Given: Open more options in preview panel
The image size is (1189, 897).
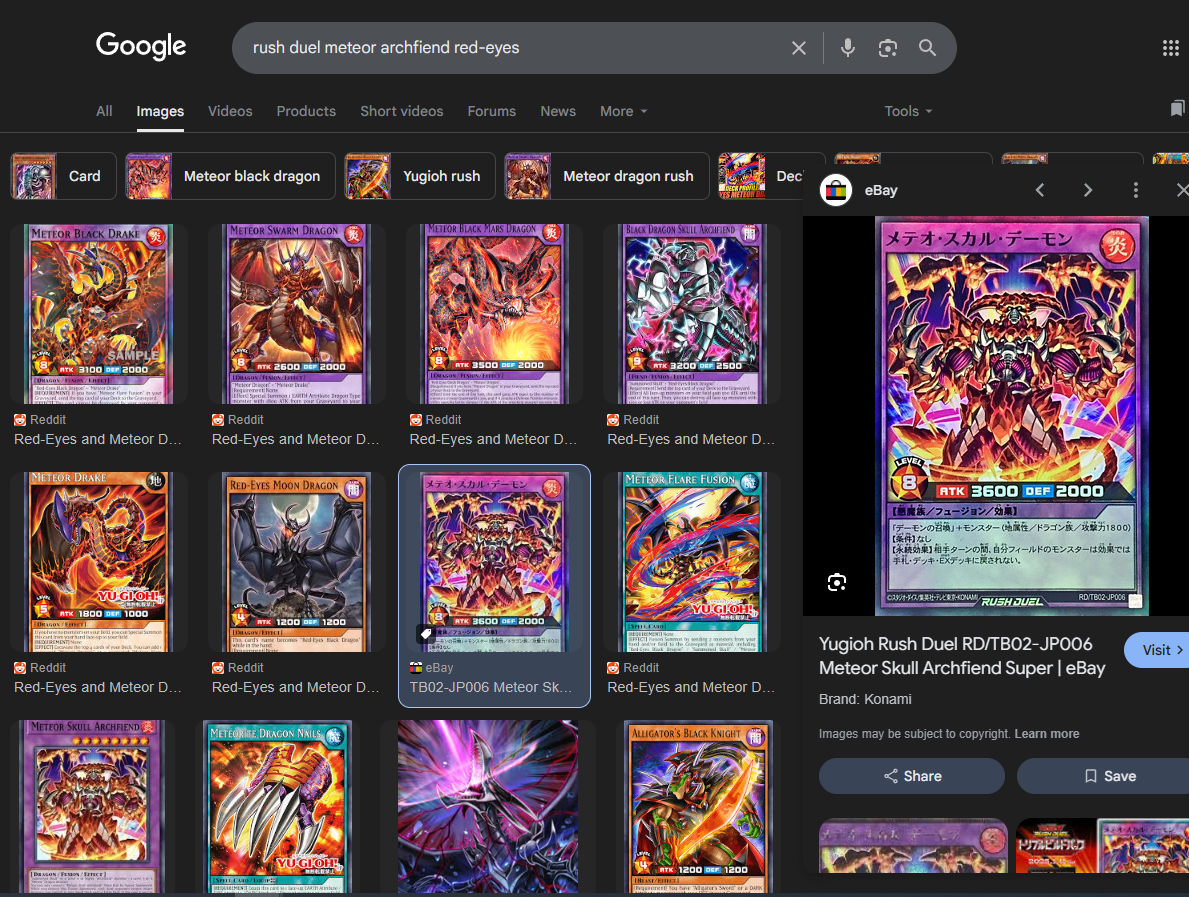Looking at the screenshot, I should [1135, 190].
